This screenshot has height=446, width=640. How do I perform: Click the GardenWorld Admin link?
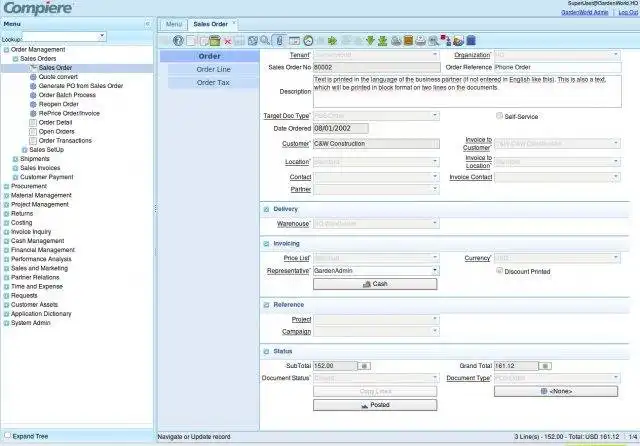(x=584, y=12)
